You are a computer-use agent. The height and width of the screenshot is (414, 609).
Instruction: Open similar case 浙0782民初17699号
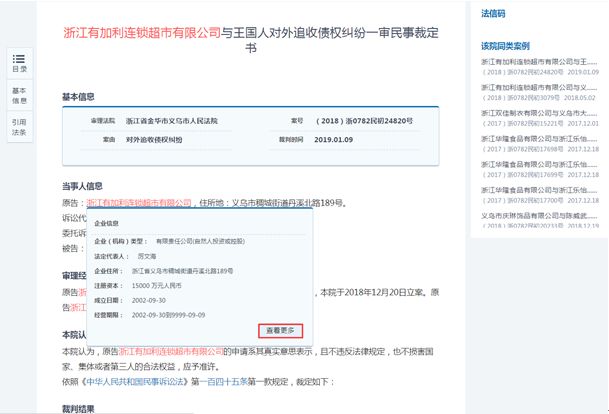click(x=540, y=169)
